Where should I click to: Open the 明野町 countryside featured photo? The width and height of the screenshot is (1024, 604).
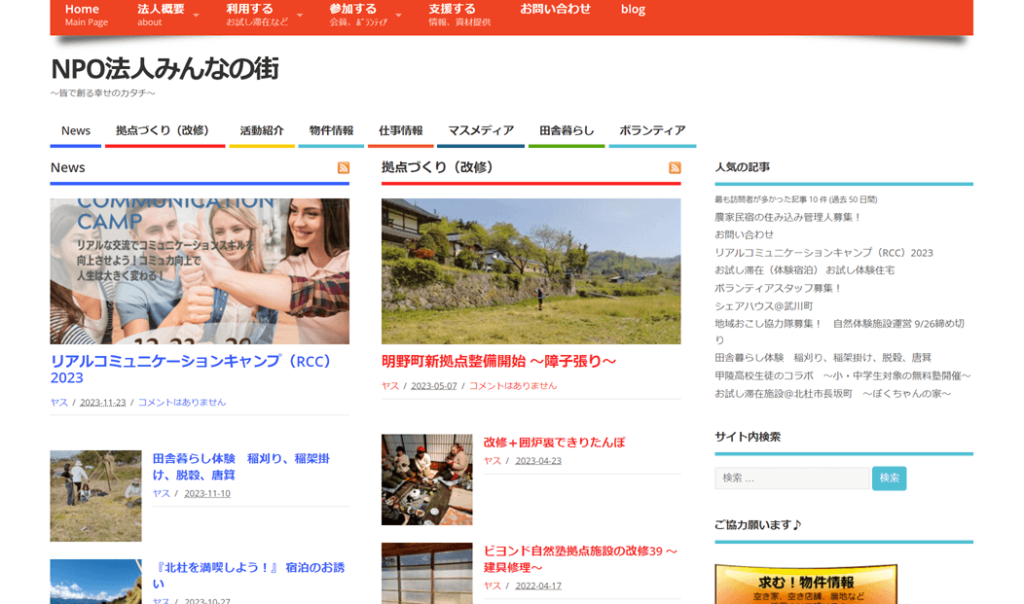[531, 271]
